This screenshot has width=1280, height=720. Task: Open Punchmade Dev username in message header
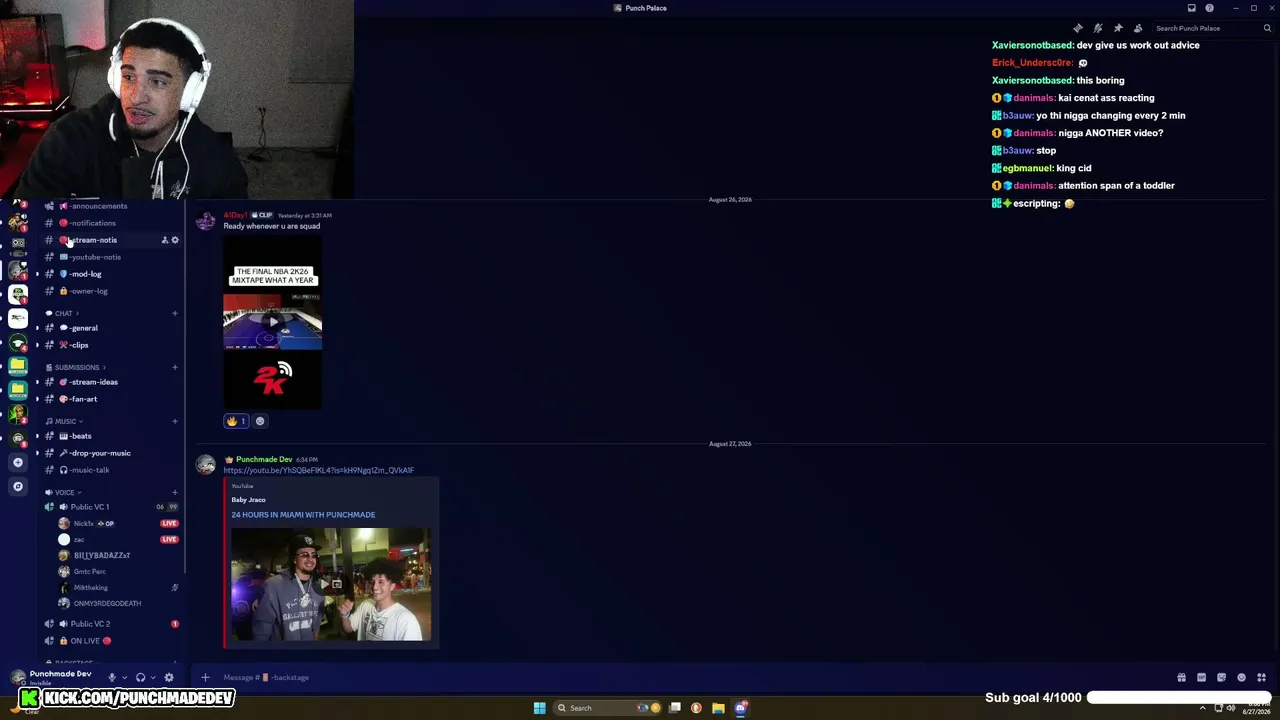264,459
